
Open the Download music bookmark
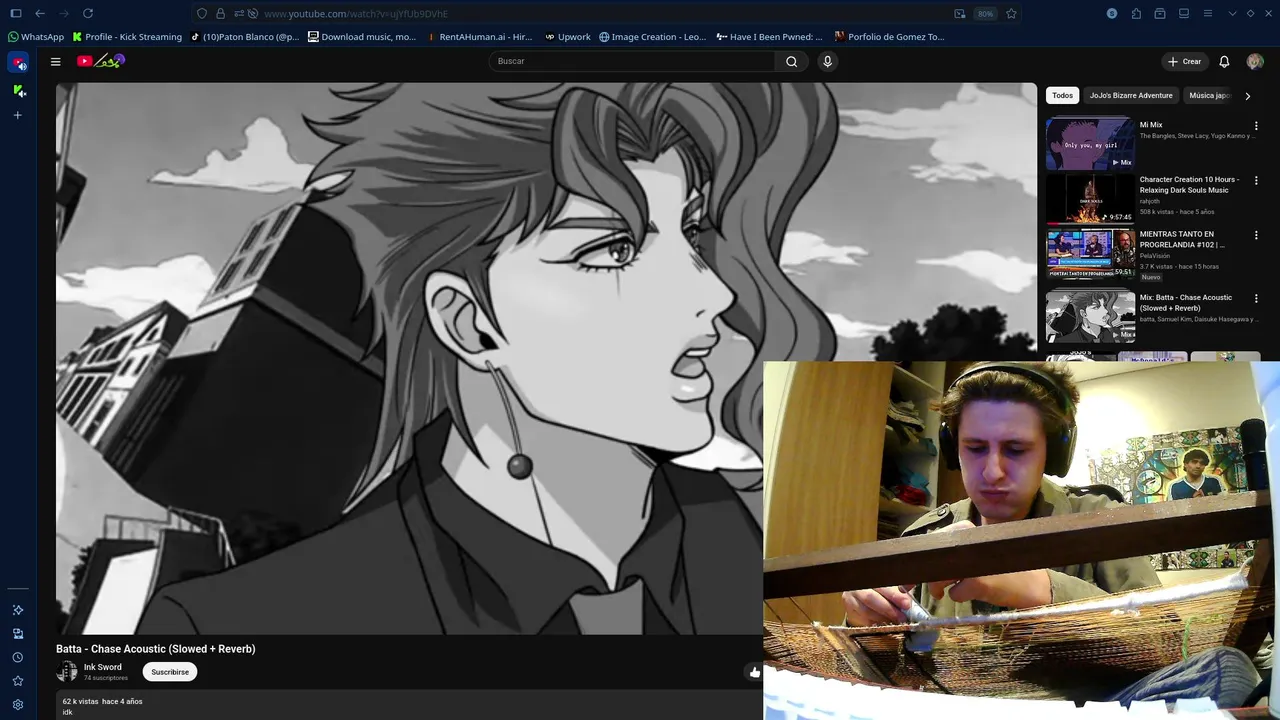pos(362,37)
